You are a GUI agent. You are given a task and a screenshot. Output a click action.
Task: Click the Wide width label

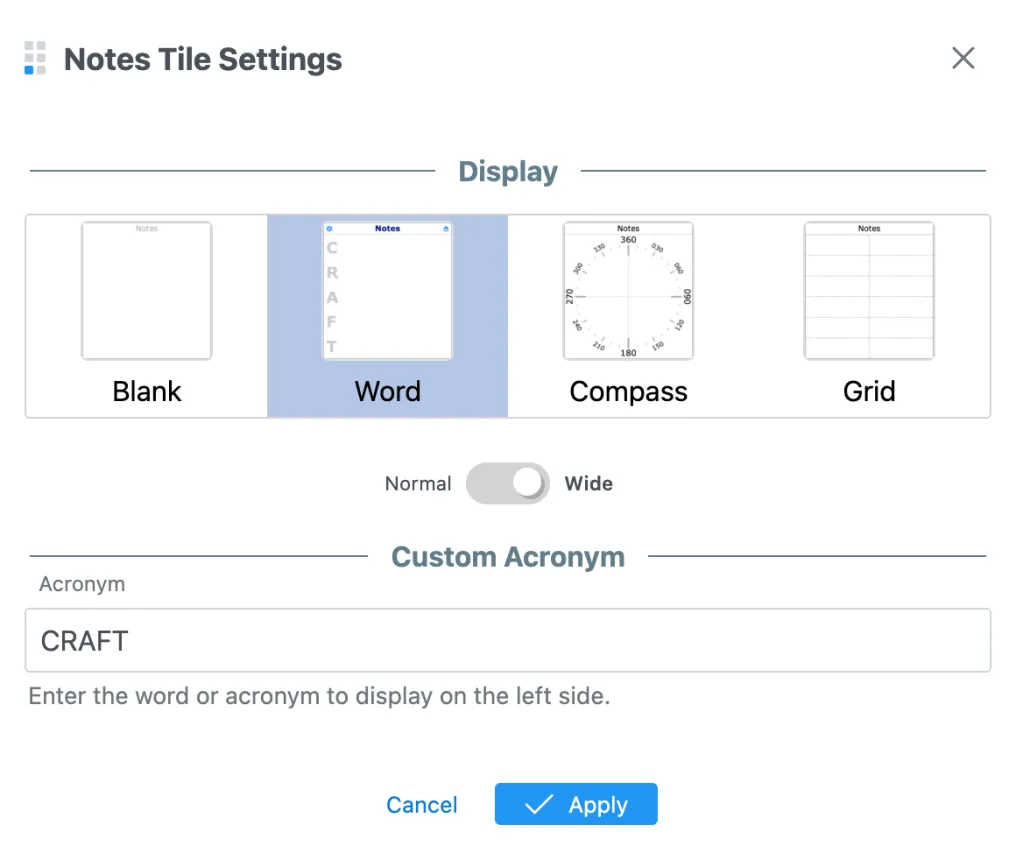[589, 484]
